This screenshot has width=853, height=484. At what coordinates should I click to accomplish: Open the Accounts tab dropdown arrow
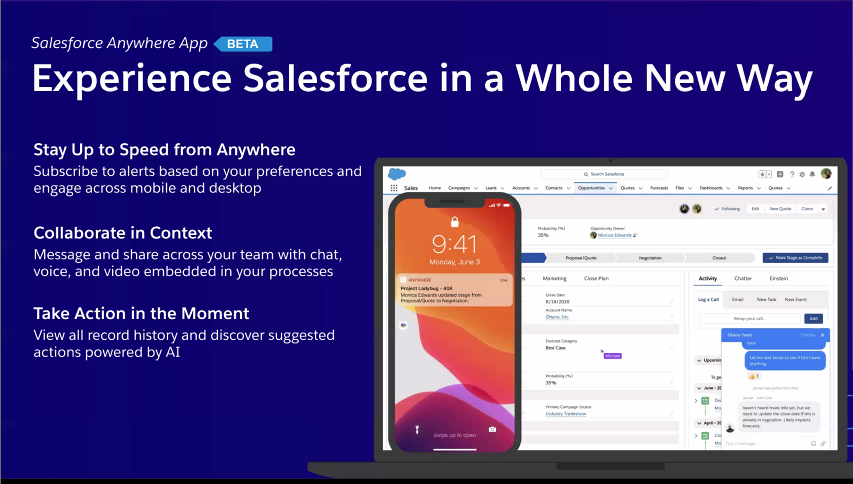tap(536, 188)
